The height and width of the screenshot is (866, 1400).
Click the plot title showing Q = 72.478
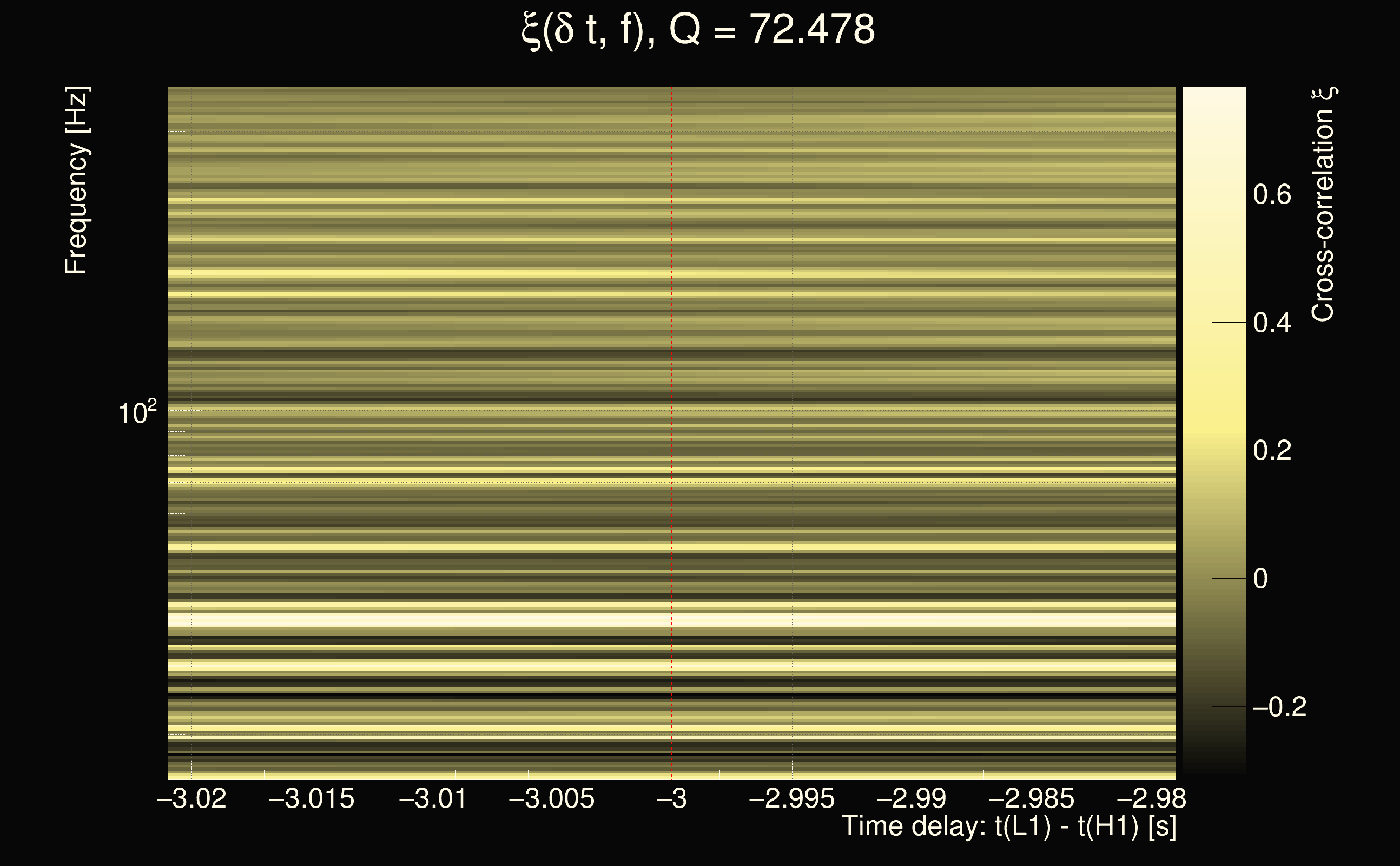pyautogui.click(x=698, y=30)
